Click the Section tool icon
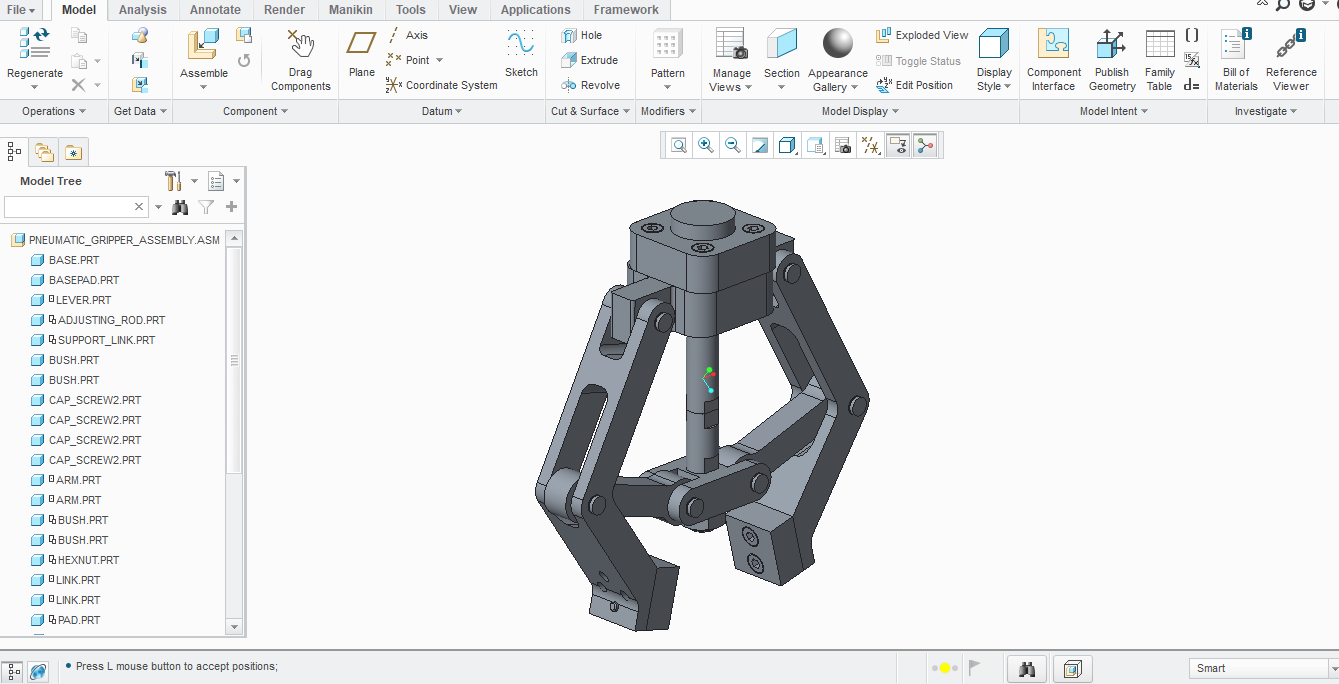 (x=782, y=44)
